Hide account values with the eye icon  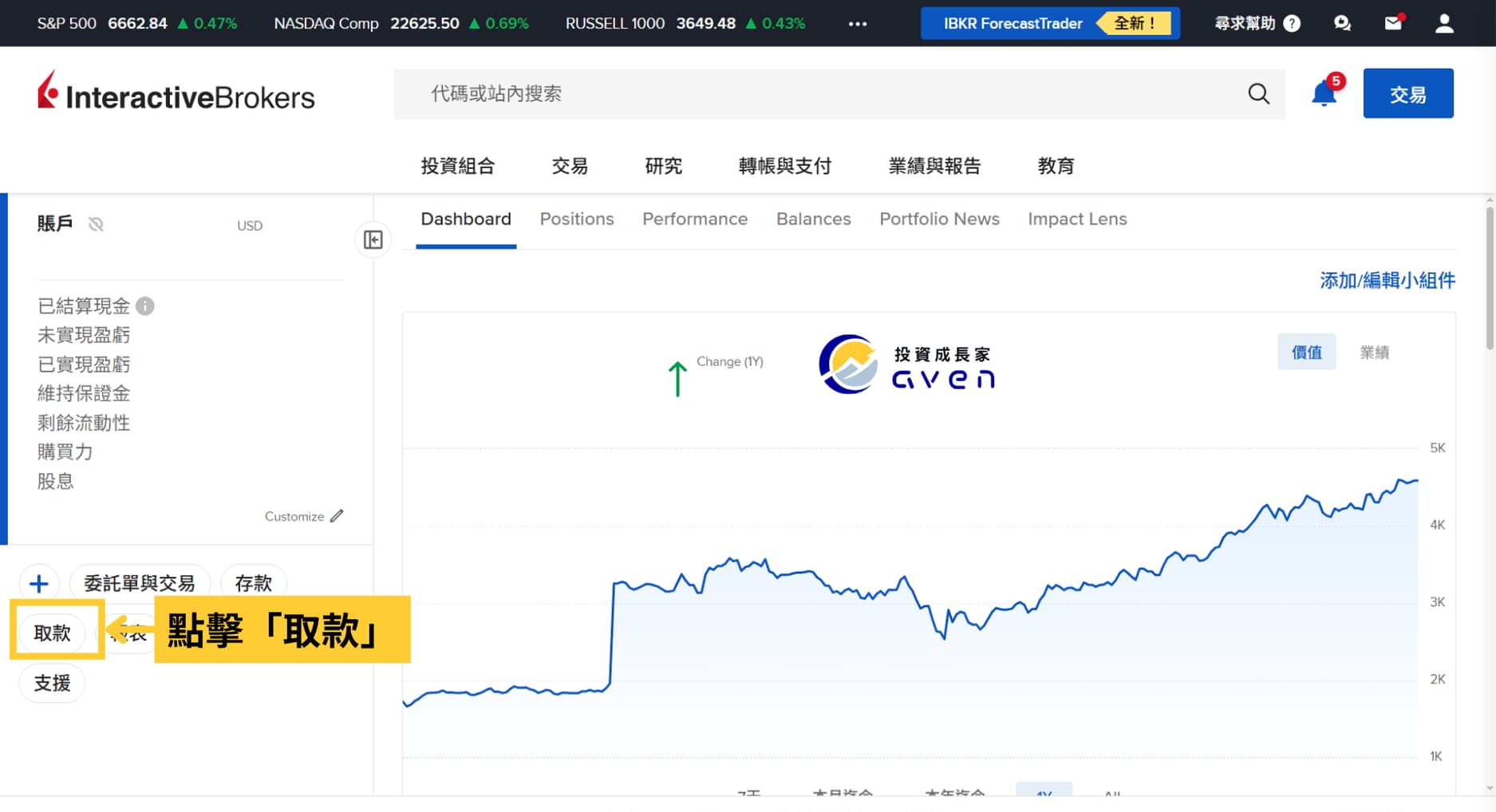pos(96,224)
